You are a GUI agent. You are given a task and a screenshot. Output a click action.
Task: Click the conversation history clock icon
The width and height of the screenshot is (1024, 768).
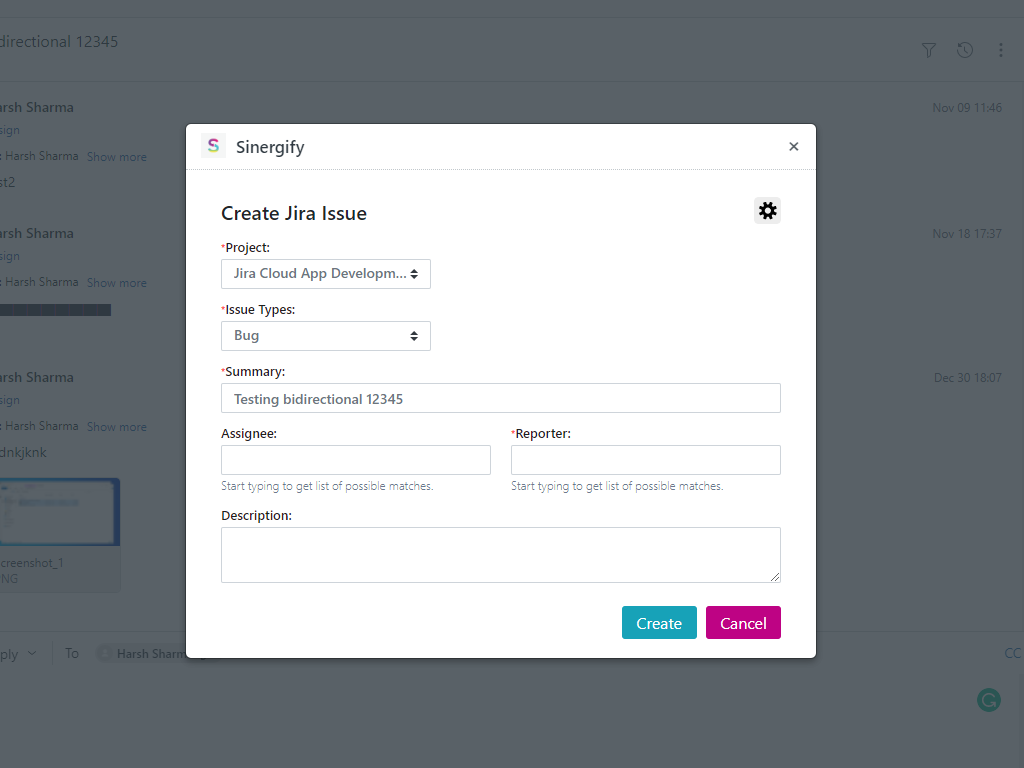coord(965,50)
